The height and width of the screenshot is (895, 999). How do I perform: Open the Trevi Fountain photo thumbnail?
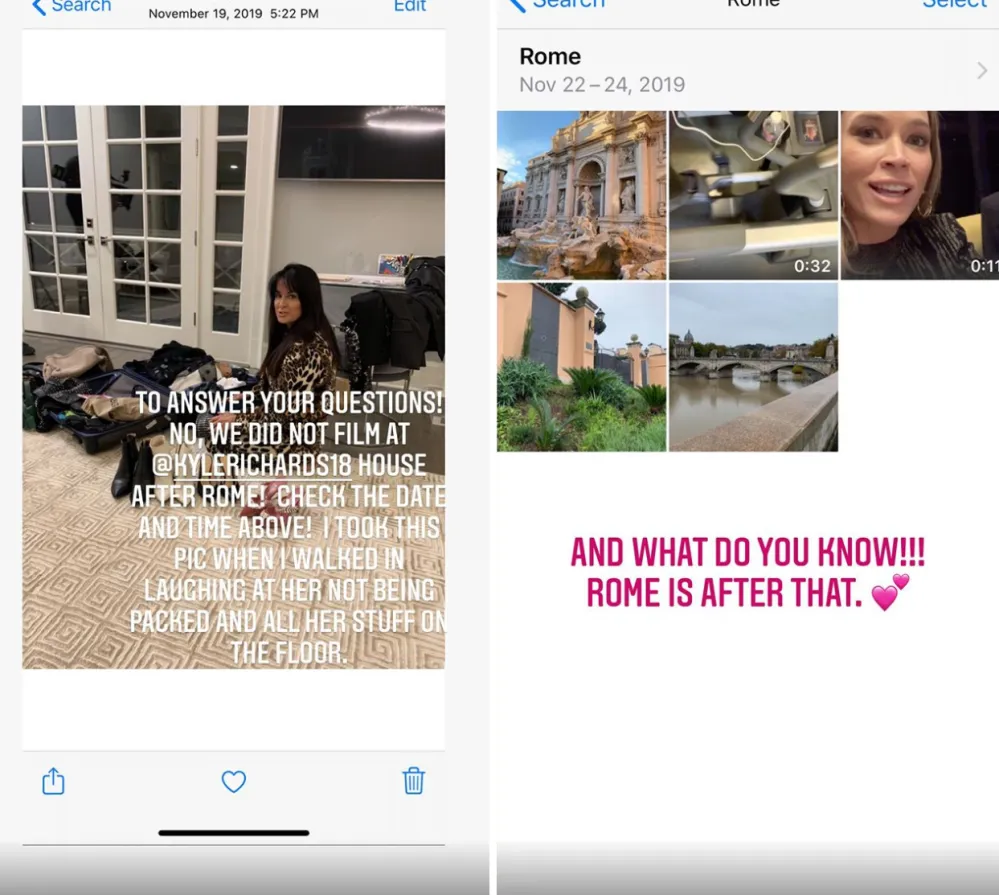[581, 195]
